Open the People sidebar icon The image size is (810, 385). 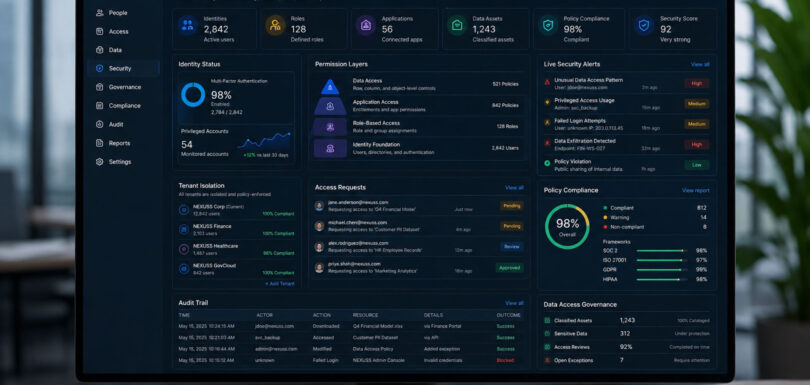pyautogui.click(x=100, y=13)
